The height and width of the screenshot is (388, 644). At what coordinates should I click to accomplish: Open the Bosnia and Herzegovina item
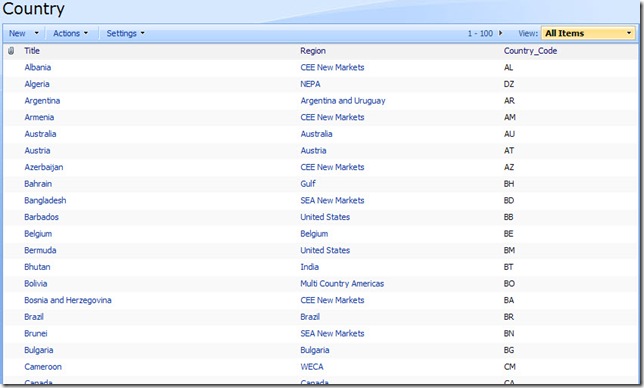point(68,300)
